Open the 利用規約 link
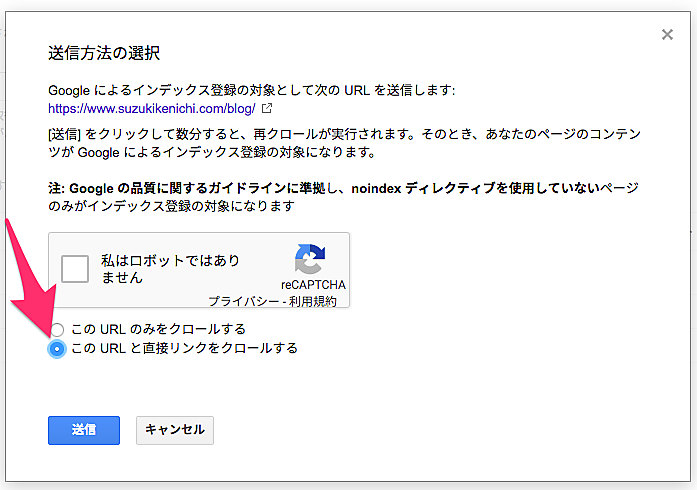697x490 pixels. (315, 301)
